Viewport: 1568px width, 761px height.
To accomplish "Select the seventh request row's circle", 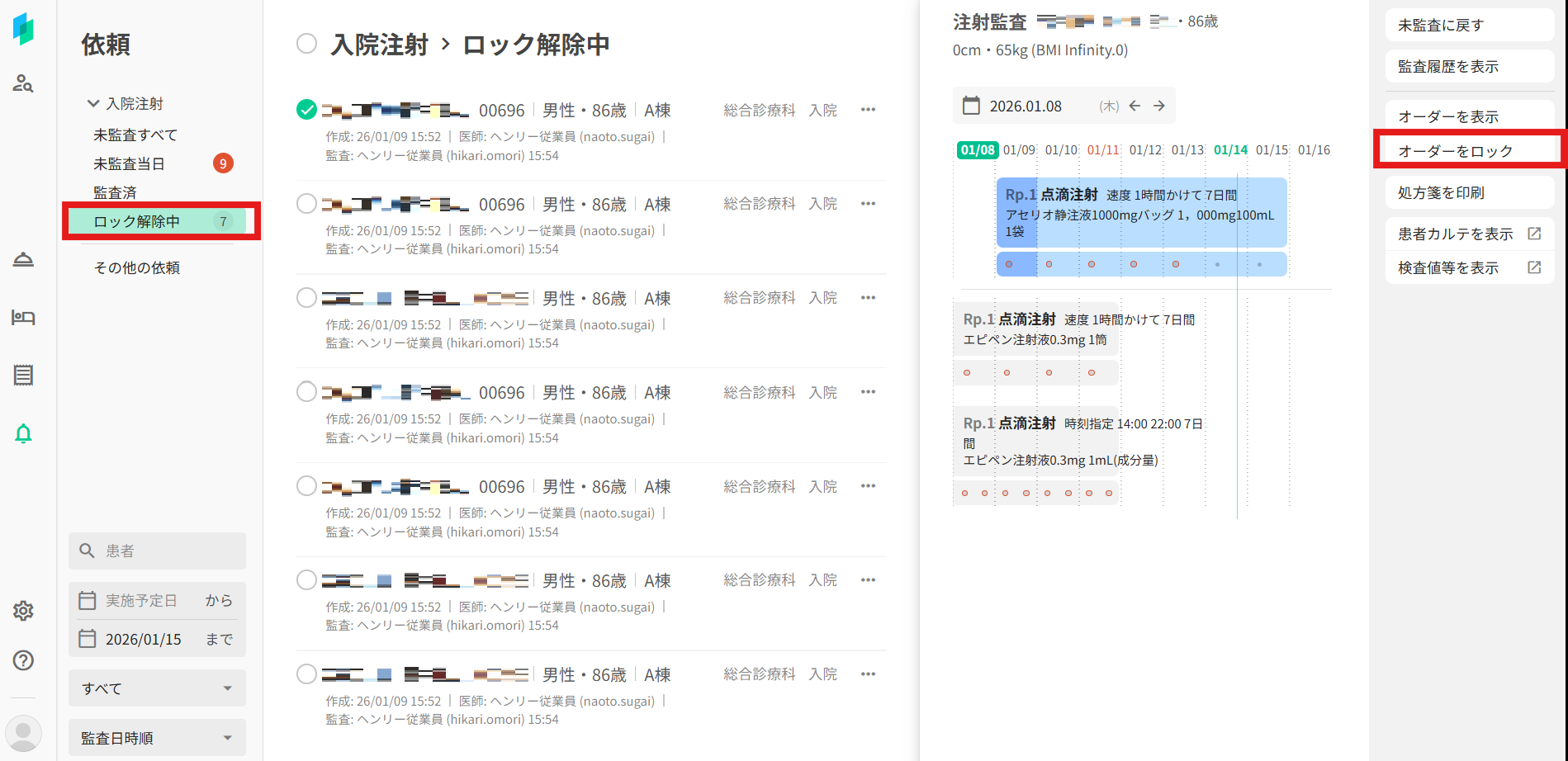I will [306, 674].
